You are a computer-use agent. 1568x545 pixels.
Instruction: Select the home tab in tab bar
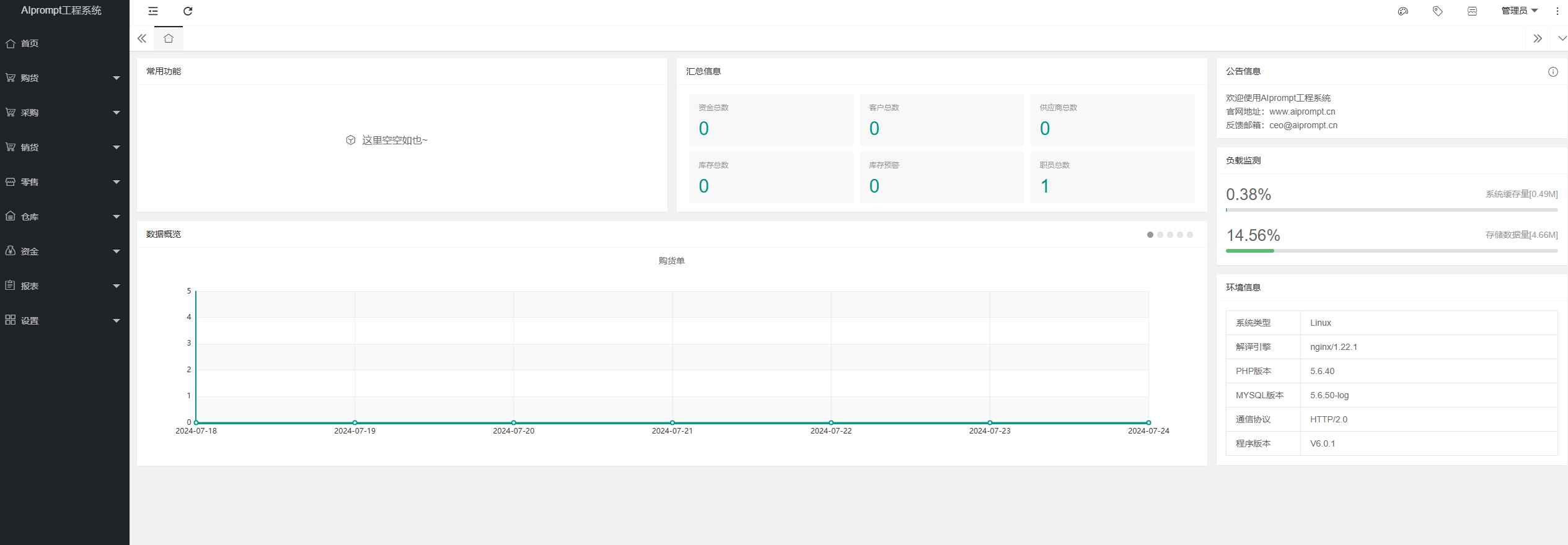(169, 38)
